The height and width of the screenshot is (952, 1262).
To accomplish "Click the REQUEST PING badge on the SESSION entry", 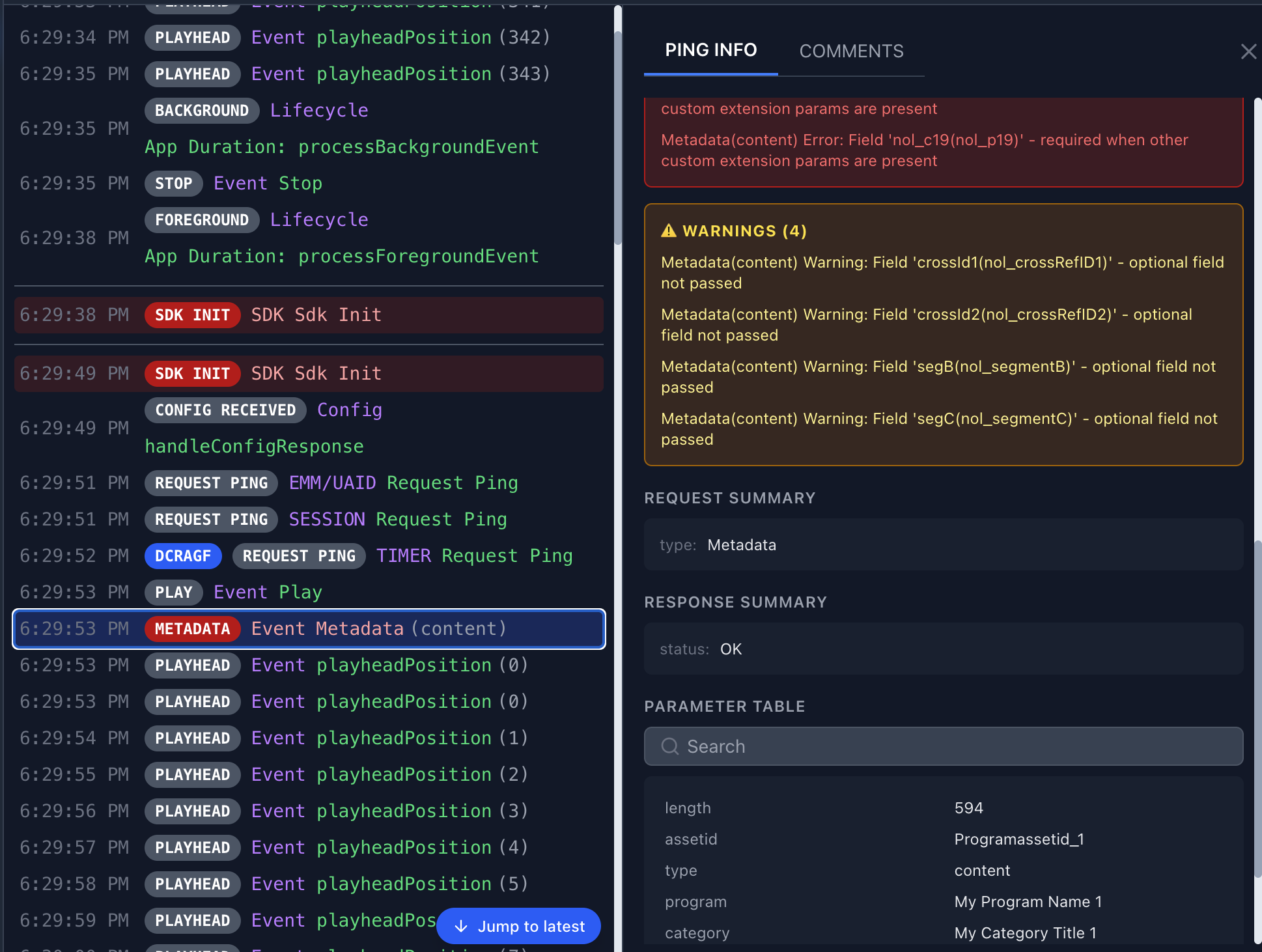I will click(211, 519).
